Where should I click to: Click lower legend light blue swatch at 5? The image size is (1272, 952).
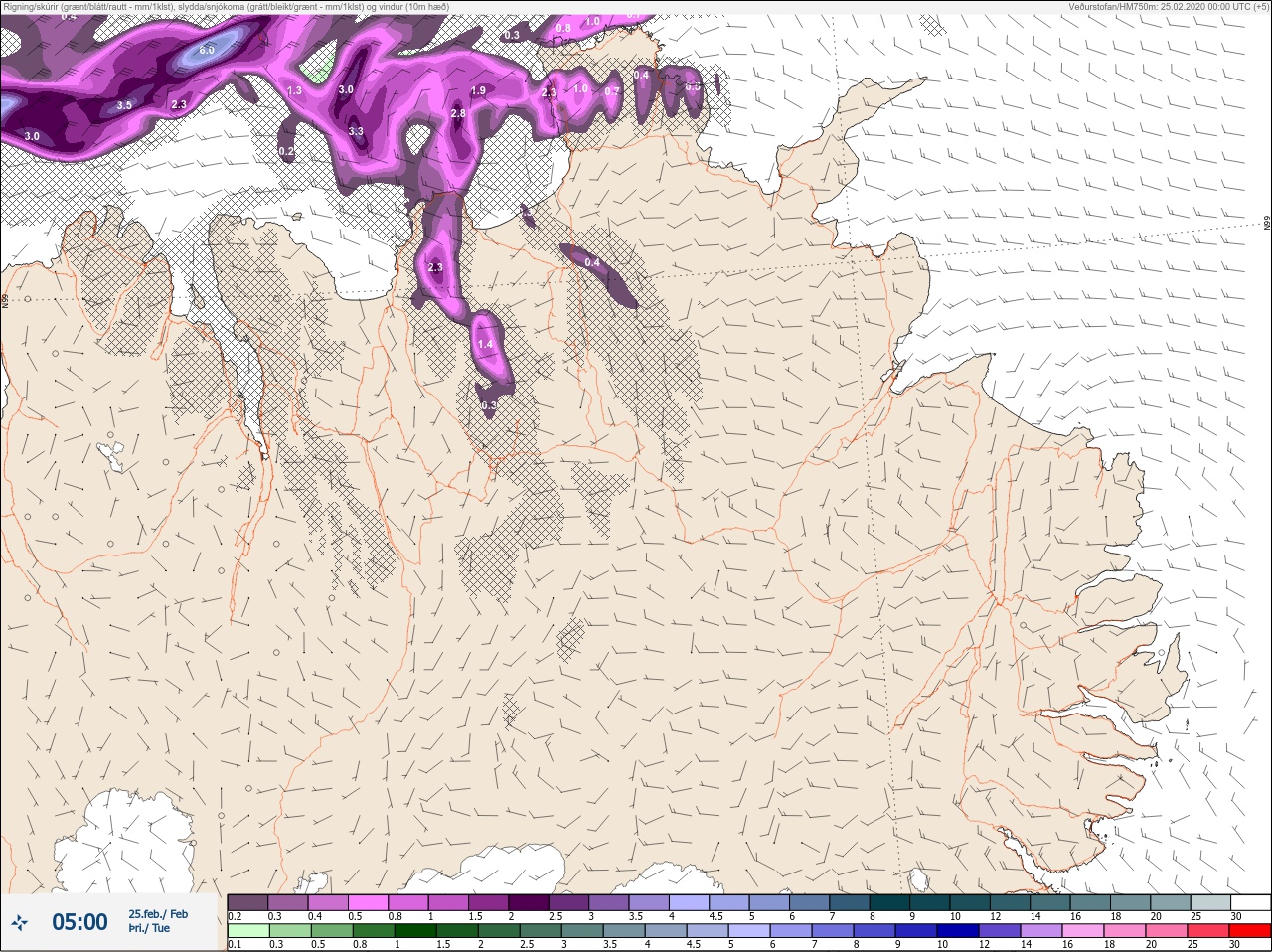750,931
